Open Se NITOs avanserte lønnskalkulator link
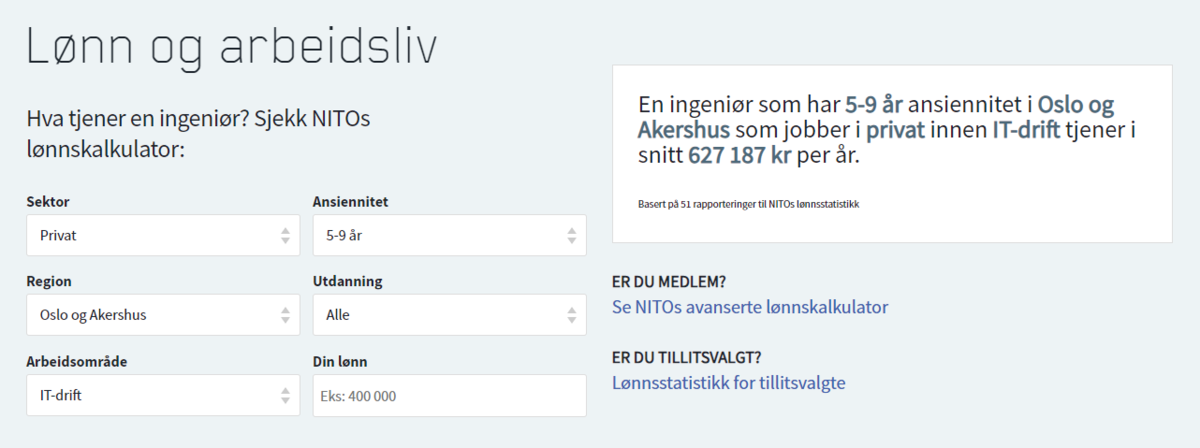Screen dimensions: 1200x448 click(750, 307)
